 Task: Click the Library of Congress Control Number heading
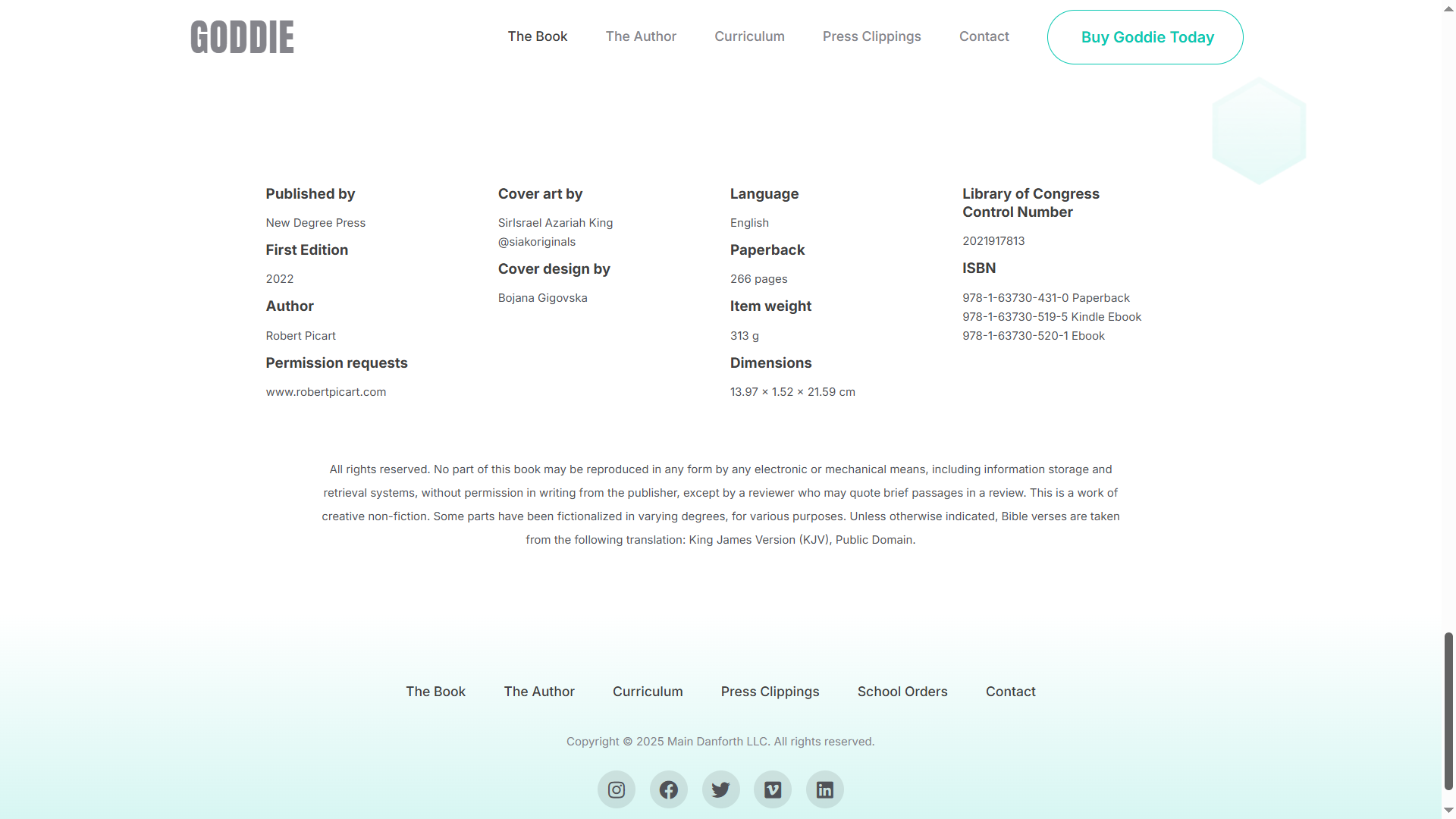[x=1031, y=203]
